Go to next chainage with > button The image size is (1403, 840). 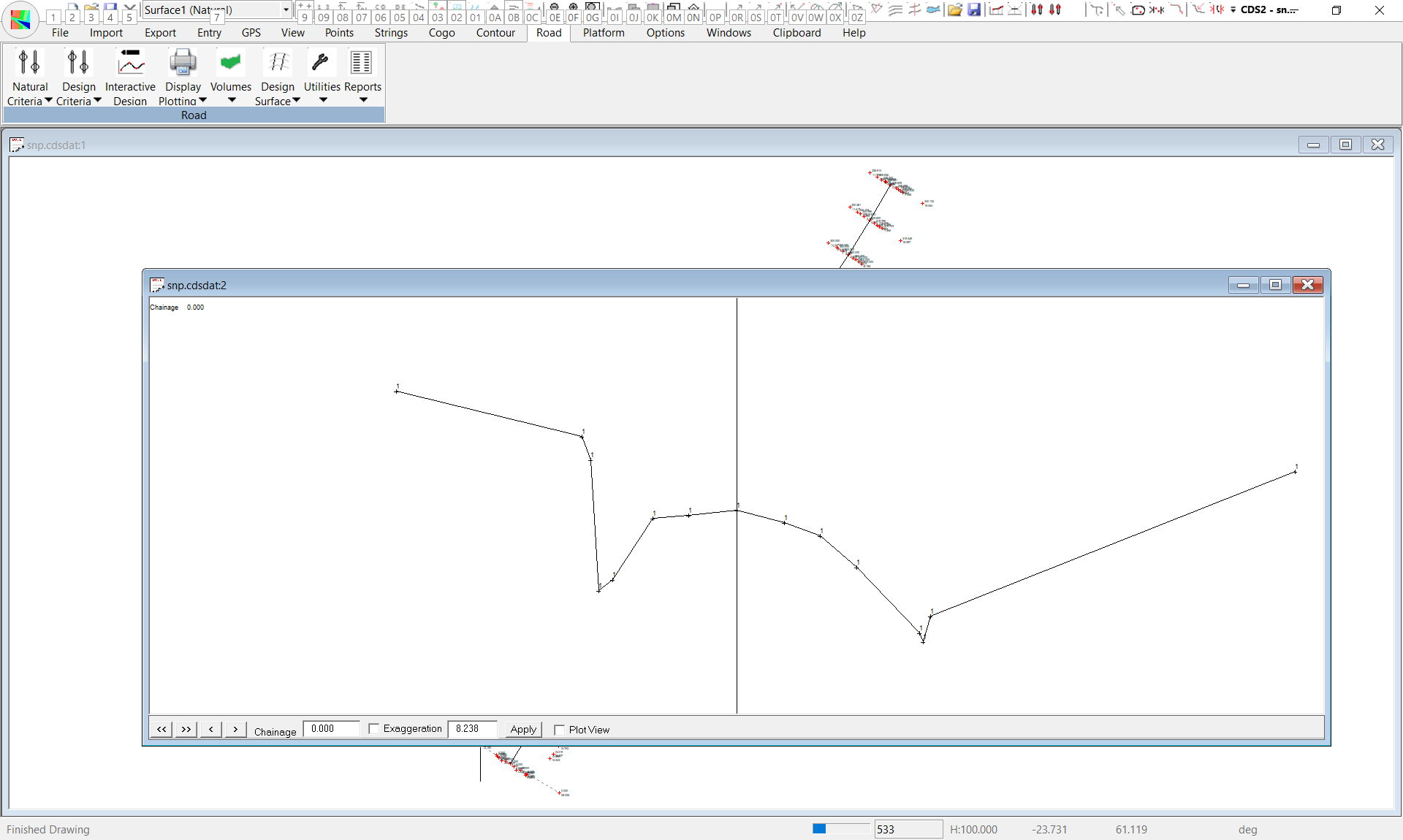(x=235, y=729)
